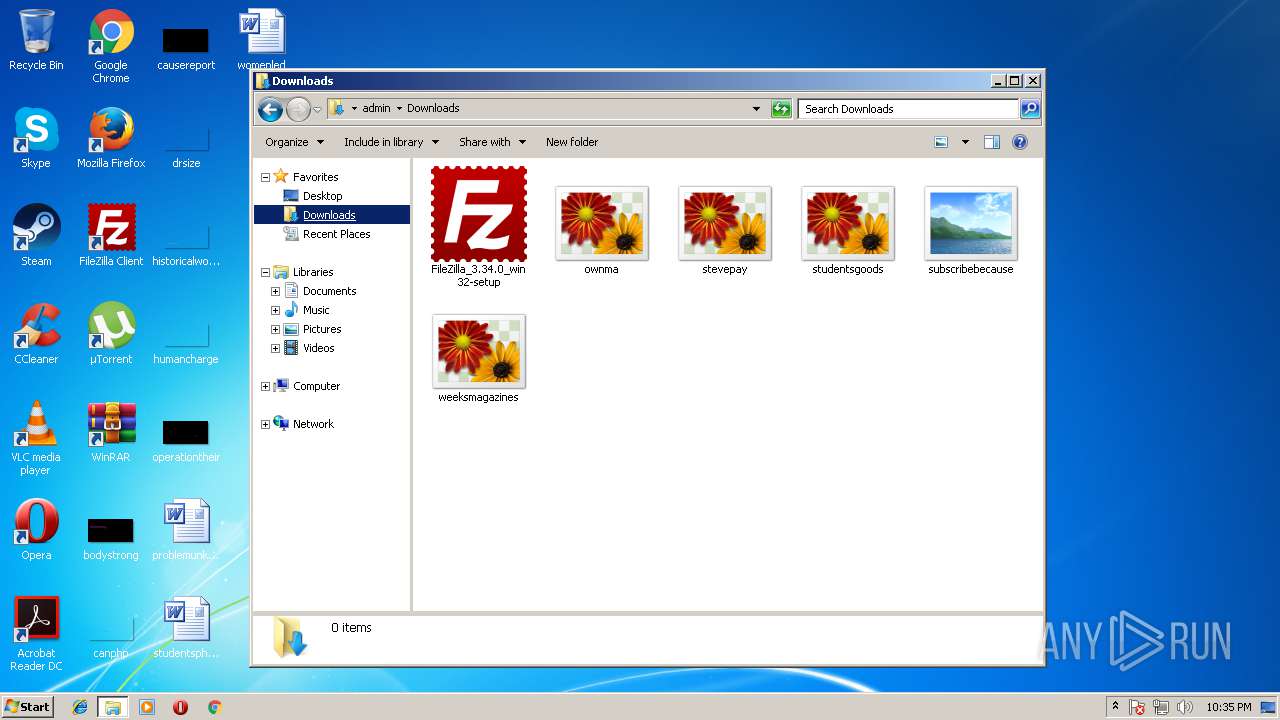
Task: Select the FileZilla_3.34.0_win32-setup file
Action: [478, 227]
